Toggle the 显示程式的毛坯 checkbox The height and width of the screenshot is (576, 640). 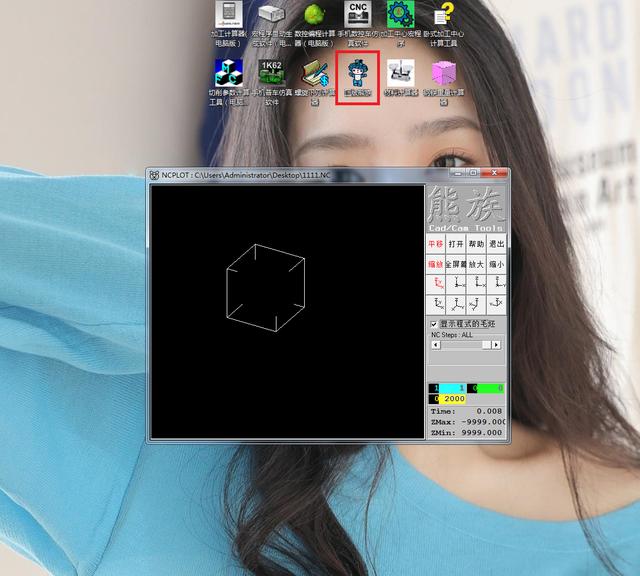pyautogui.click(x=433, y=324)
